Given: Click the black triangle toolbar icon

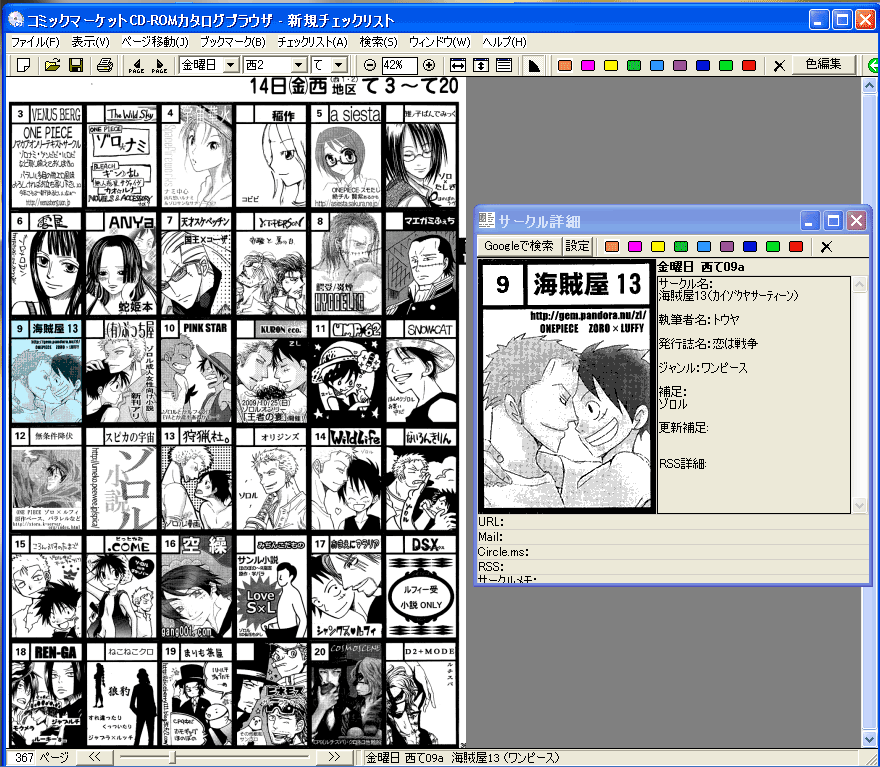Looking at the screenshot, I should [x=534, y=65].
